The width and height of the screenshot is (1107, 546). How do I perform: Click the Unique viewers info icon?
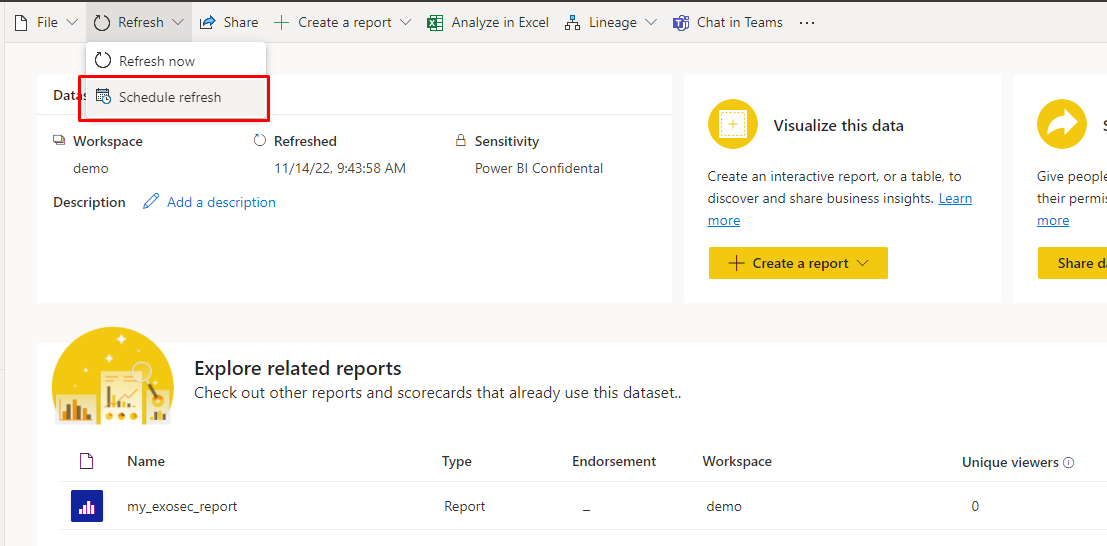coord(1069,462)
